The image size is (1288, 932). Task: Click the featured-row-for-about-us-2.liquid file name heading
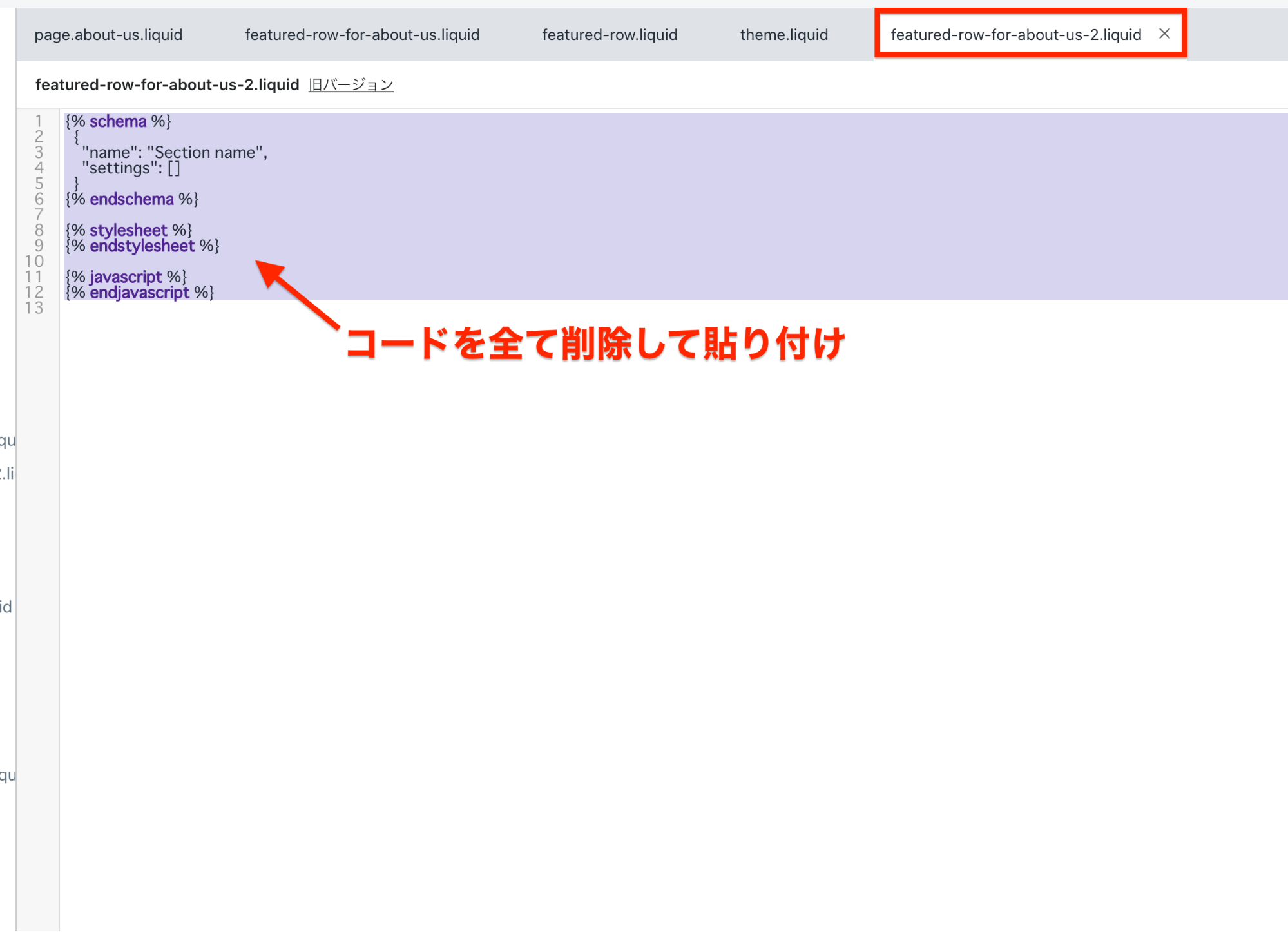167,85
